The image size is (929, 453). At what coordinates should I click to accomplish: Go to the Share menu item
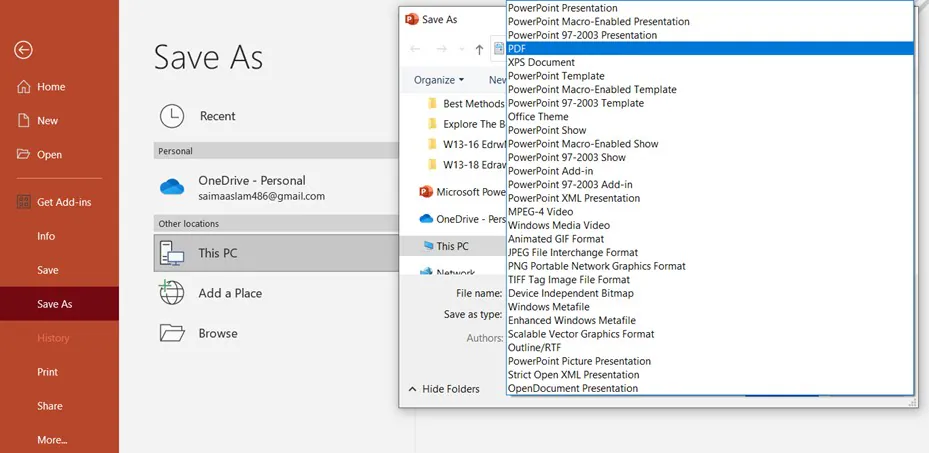click(x=50, y=406)
